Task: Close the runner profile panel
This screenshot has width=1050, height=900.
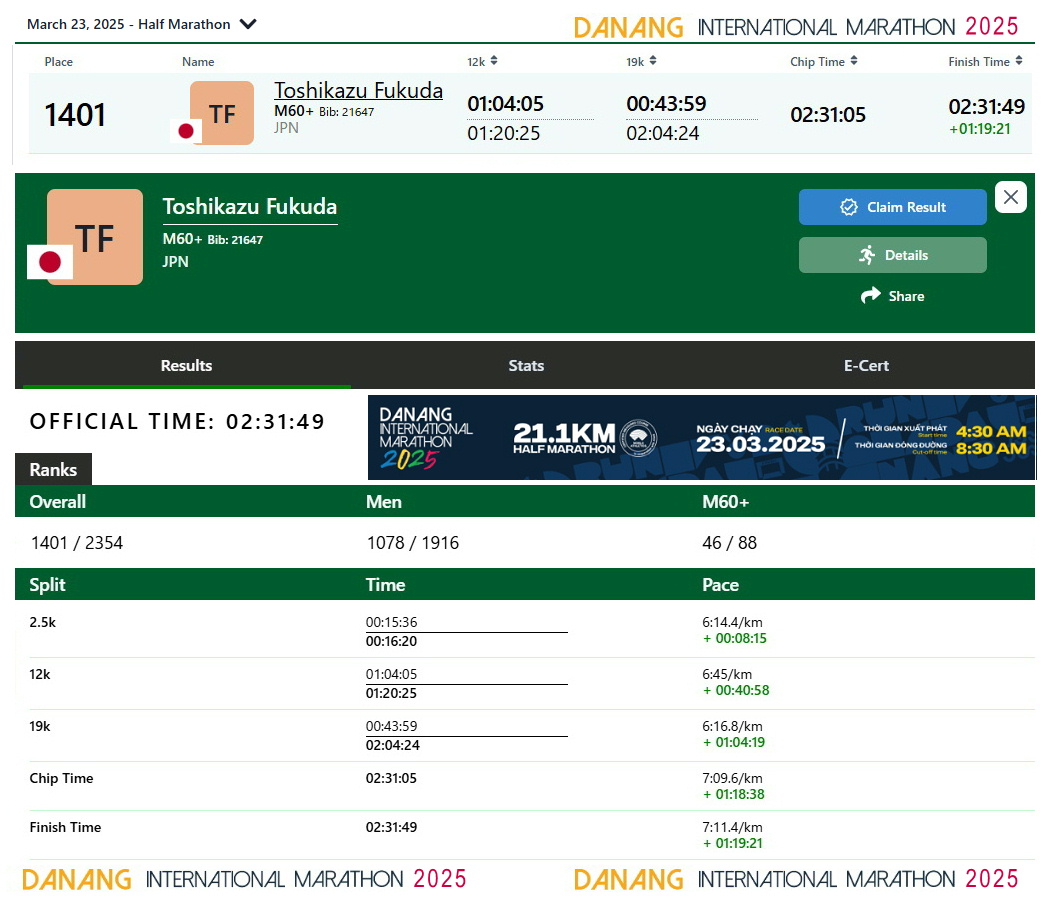Action: pos(1010,197)
